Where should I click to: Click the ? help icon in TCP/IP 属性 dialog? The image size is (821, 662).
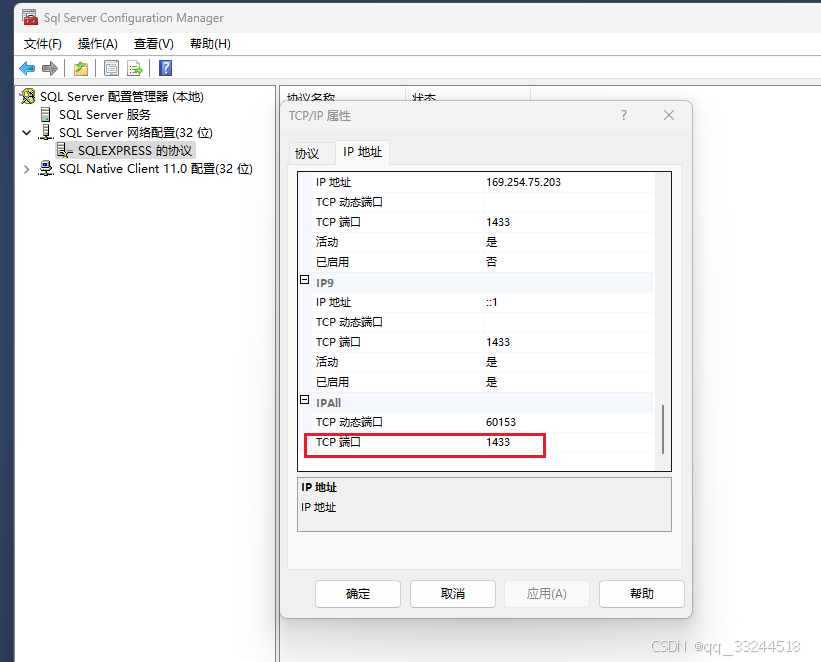[623, 115]
